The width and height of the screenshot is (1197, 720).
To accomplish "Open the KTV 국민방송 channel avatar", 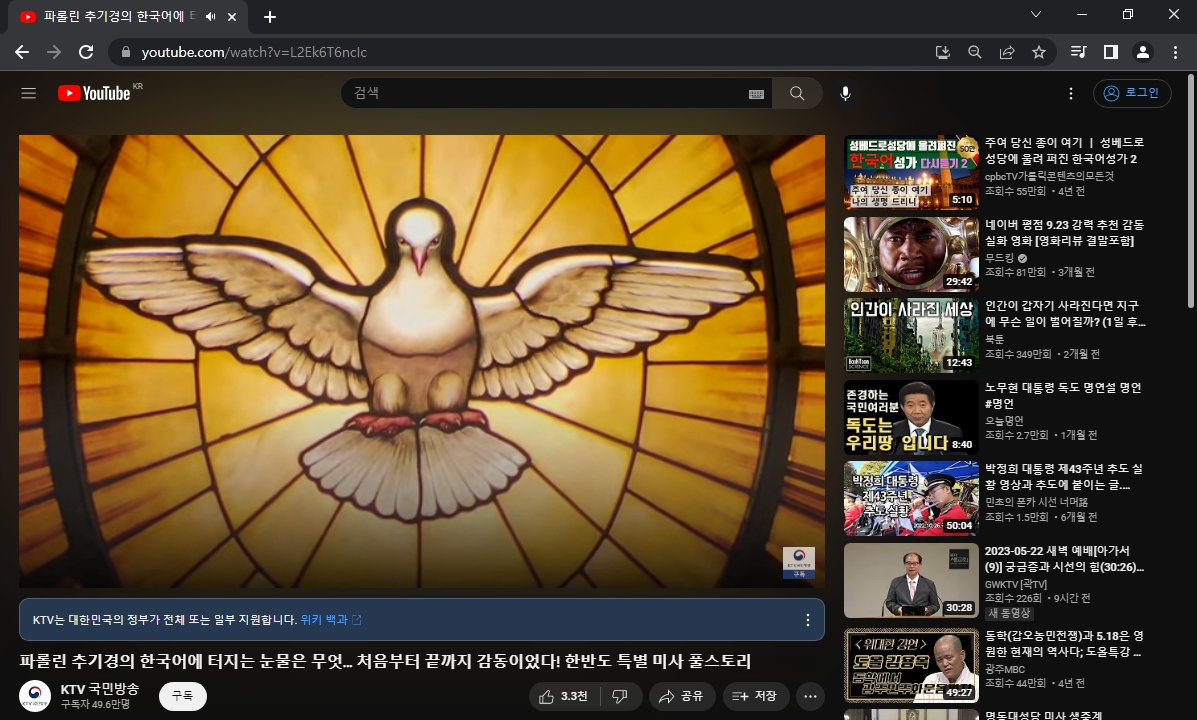I will point(35,696).
